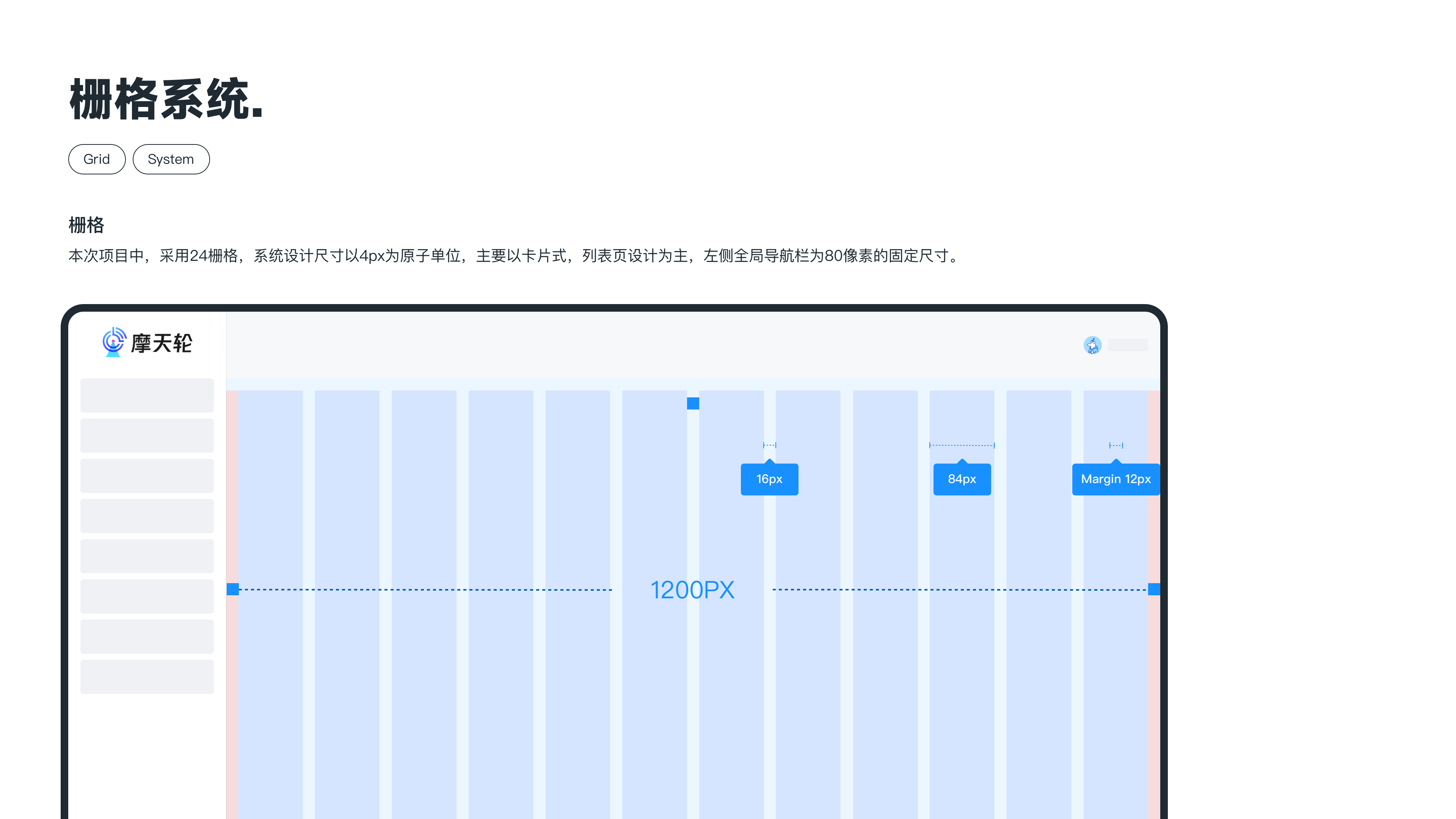Click the Grid pill tag
This screenshot has width=1456, height=819.
coord(97,159)
